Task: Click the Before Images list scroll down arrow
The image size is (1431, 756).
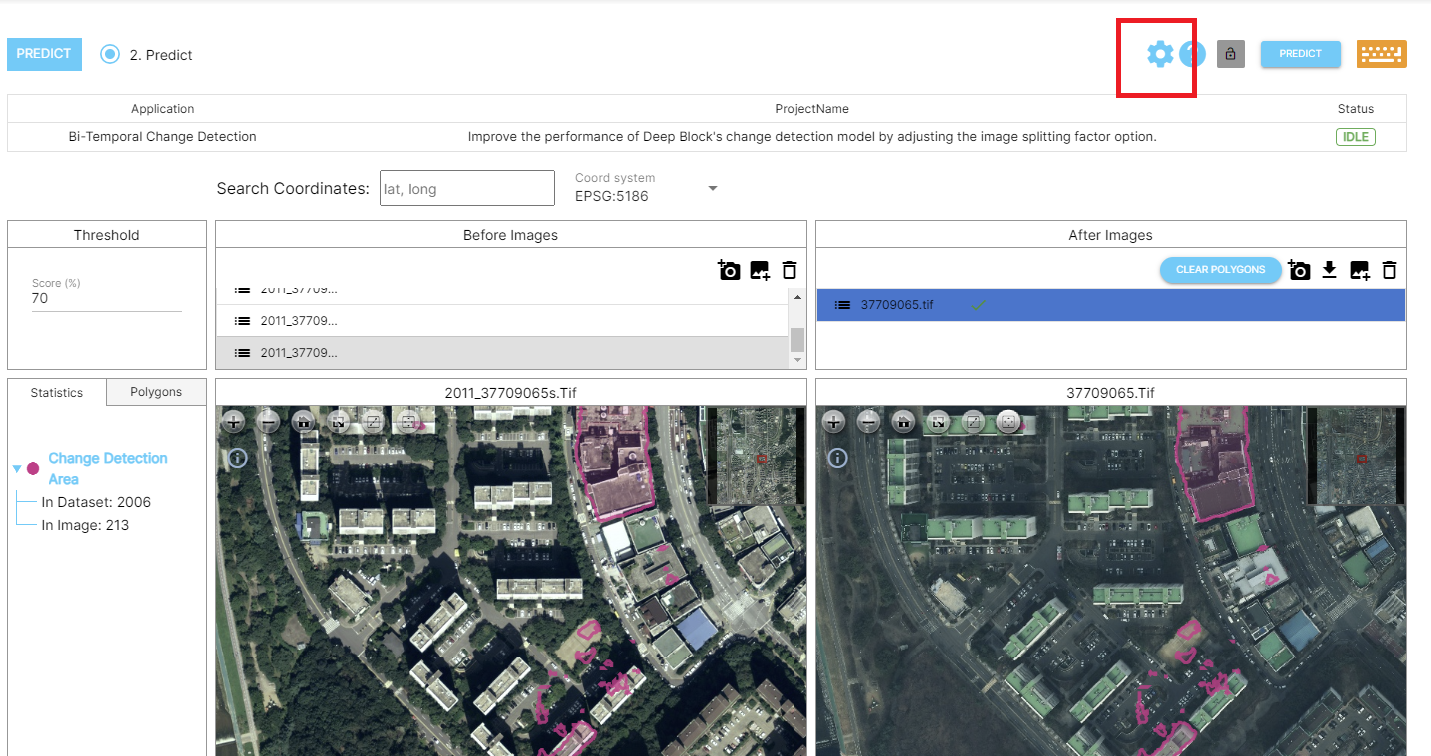Action: point(797,360)
